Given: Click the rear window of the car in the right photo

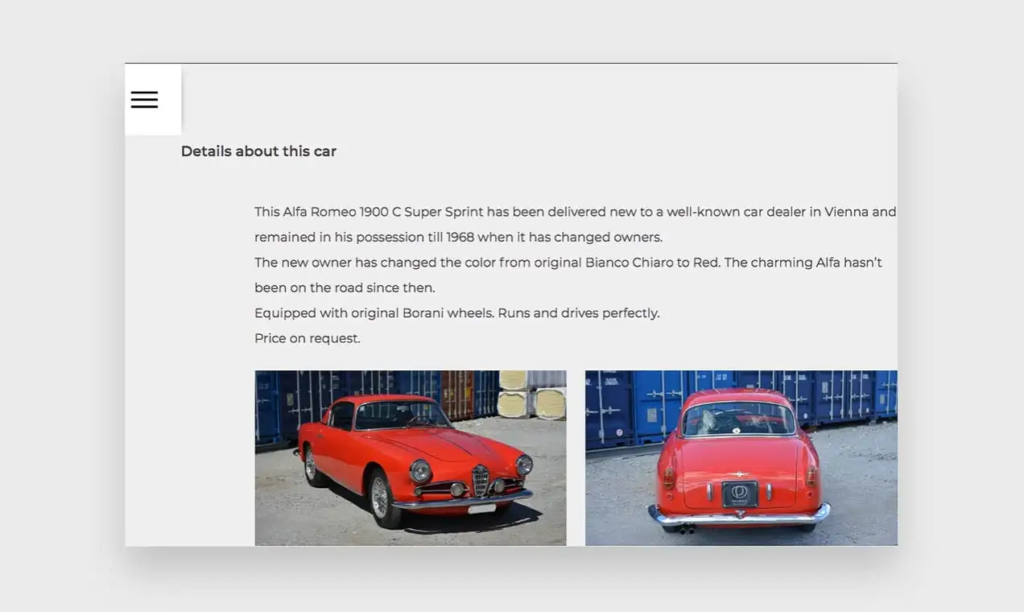Looking at the screenshot, I should click(x=739, y=419).
